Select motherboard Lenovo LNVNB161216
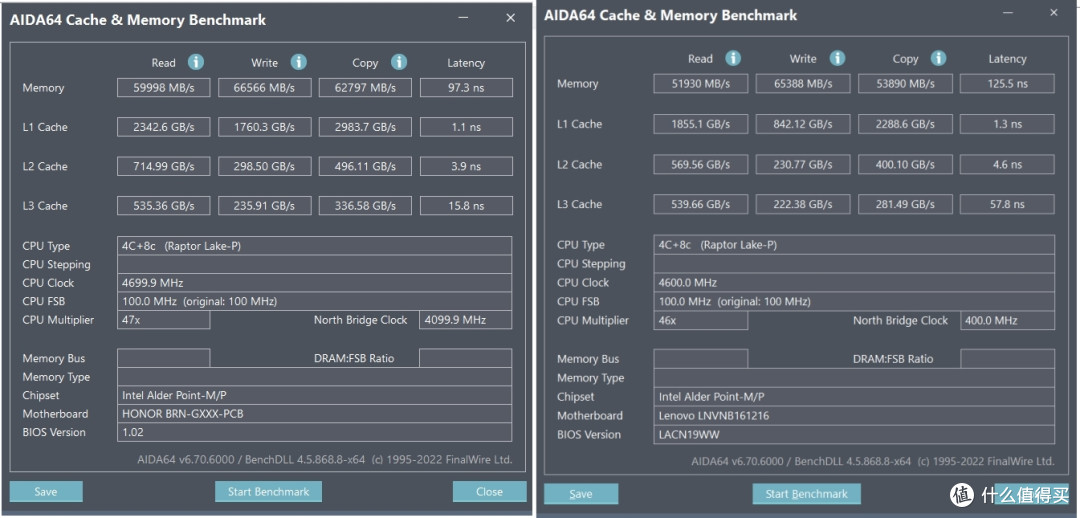Image resolution: width=1080 pixels, height=518 pixels. [854, 416]
